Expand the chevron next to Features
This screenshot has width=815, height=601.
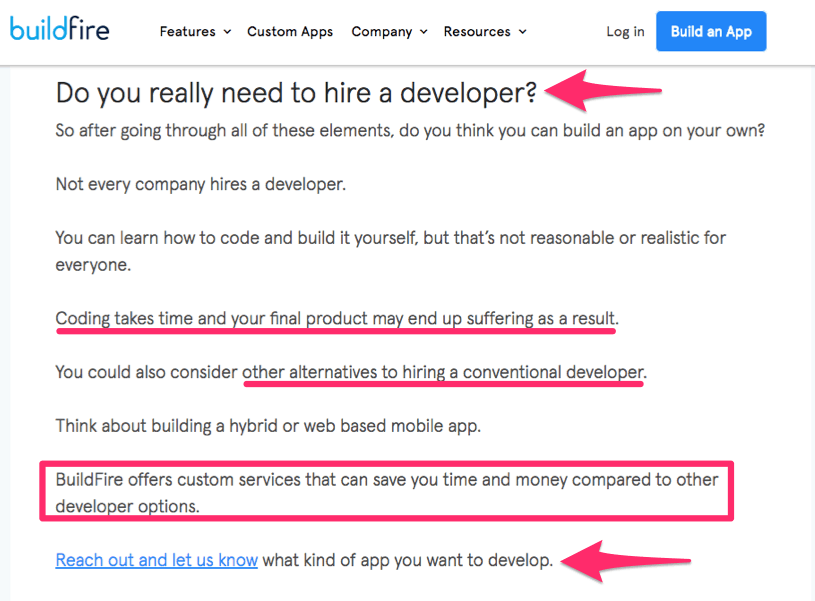[x=227, y=32]
